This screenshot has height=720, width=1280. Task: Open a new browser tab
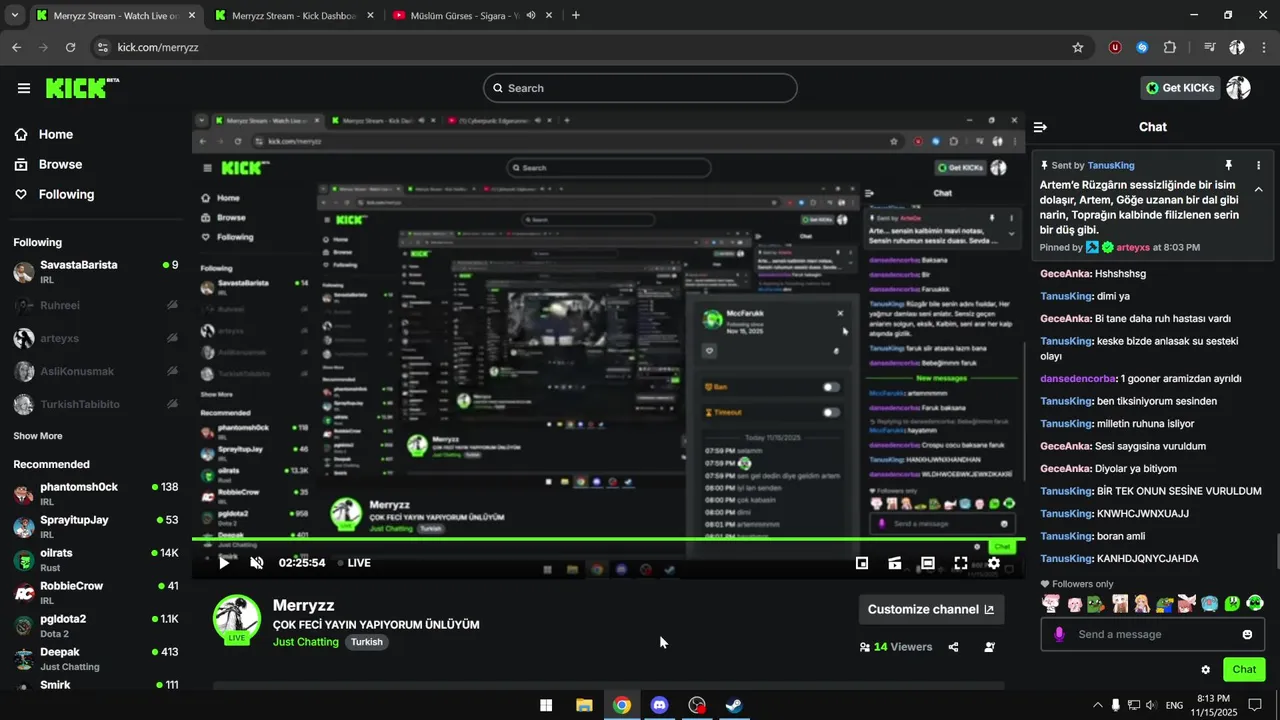pyautogui.click(x=575, y=15)
